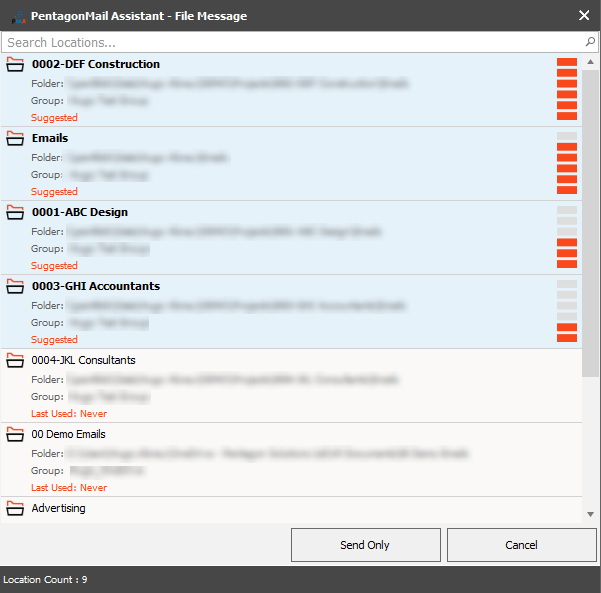The width and height of the screenshot is (601, 593).
Task: Click the folder icon beside 0004-JKL Consultants
Action: pyautogui.click(x=15, y=361)
